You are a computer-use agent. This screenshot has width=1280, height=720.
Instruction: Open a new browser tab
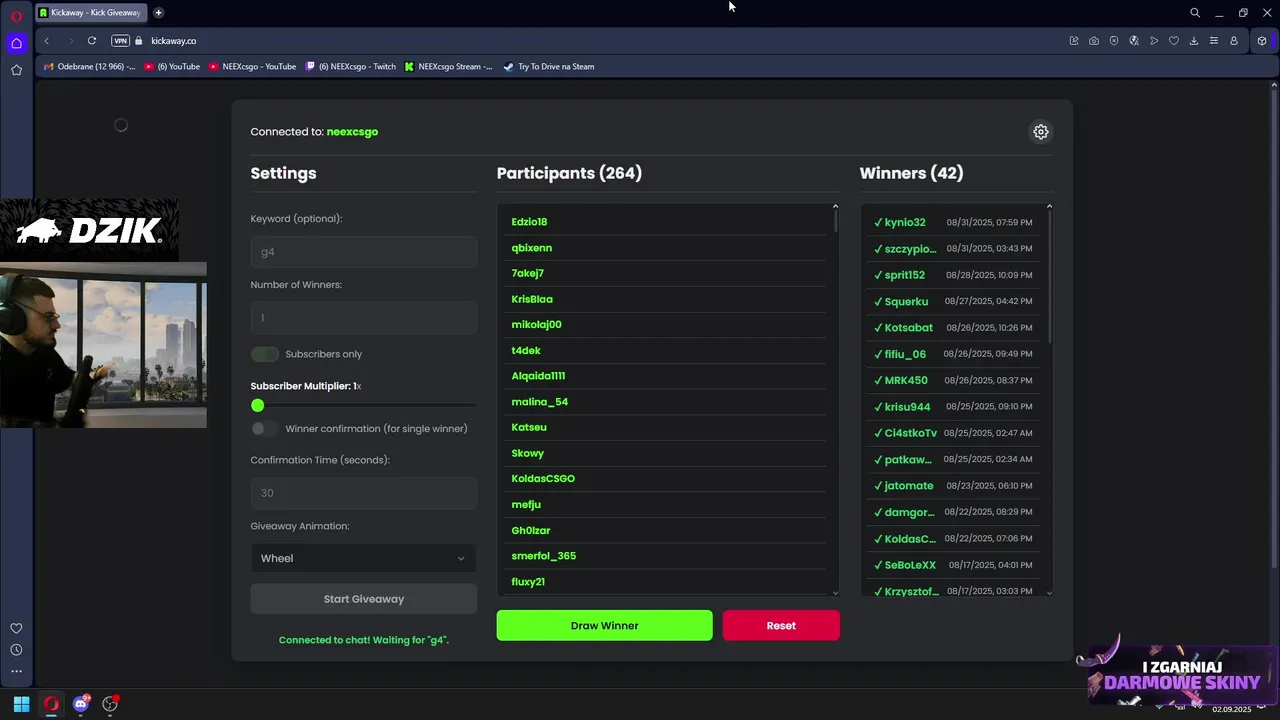click(158, 13)
